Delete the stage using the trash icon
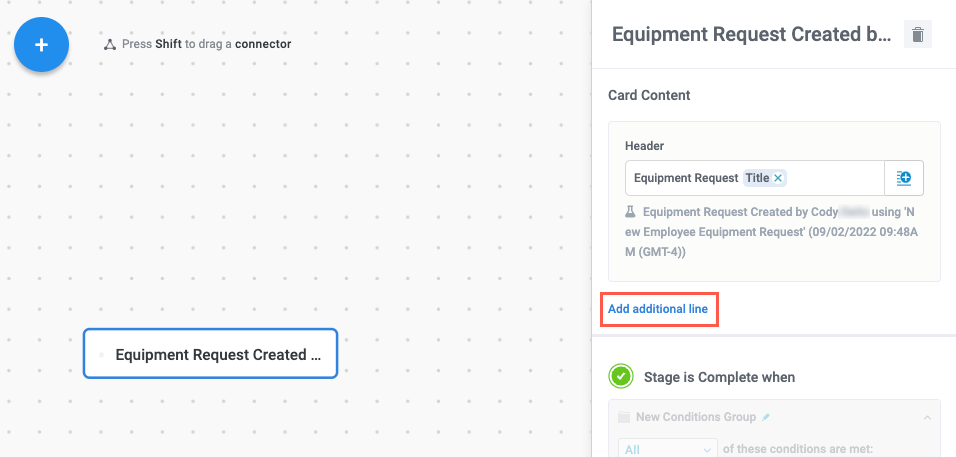The image size is (956, 457). 917,35
